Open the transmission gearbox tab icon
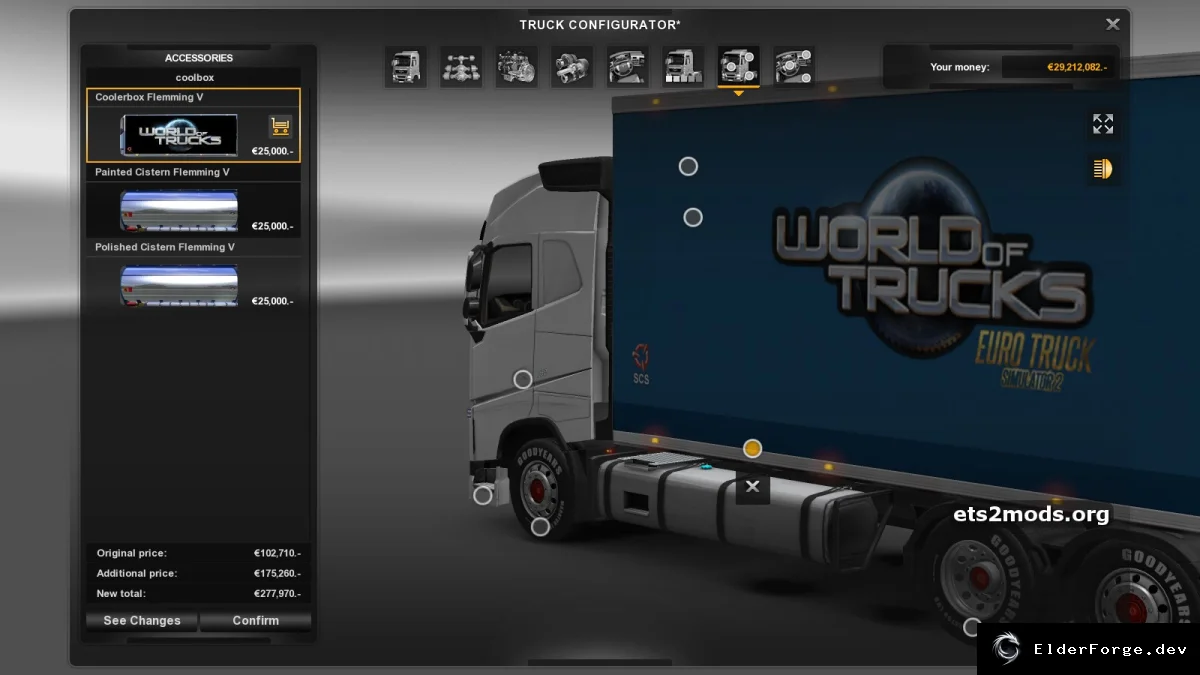 (572, 67)
